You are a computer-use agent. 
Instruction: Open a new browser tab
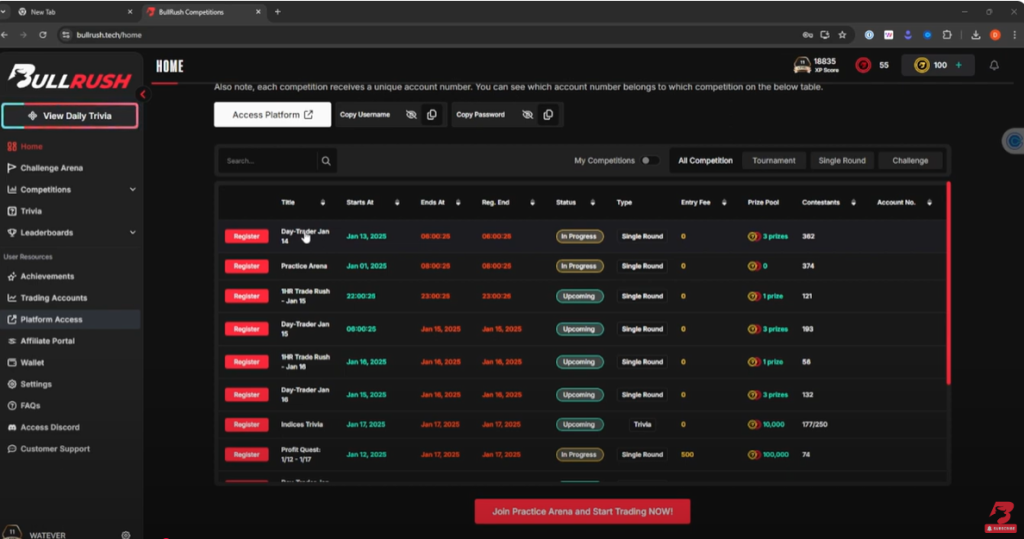tap(278, 12)
